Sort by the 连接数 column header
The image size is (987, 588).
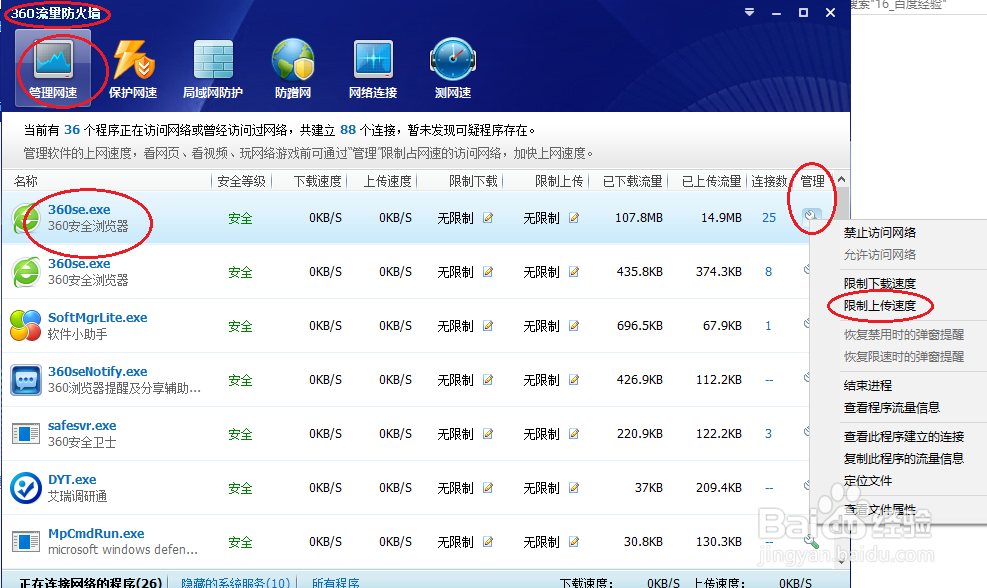click(x=769, y=181)
